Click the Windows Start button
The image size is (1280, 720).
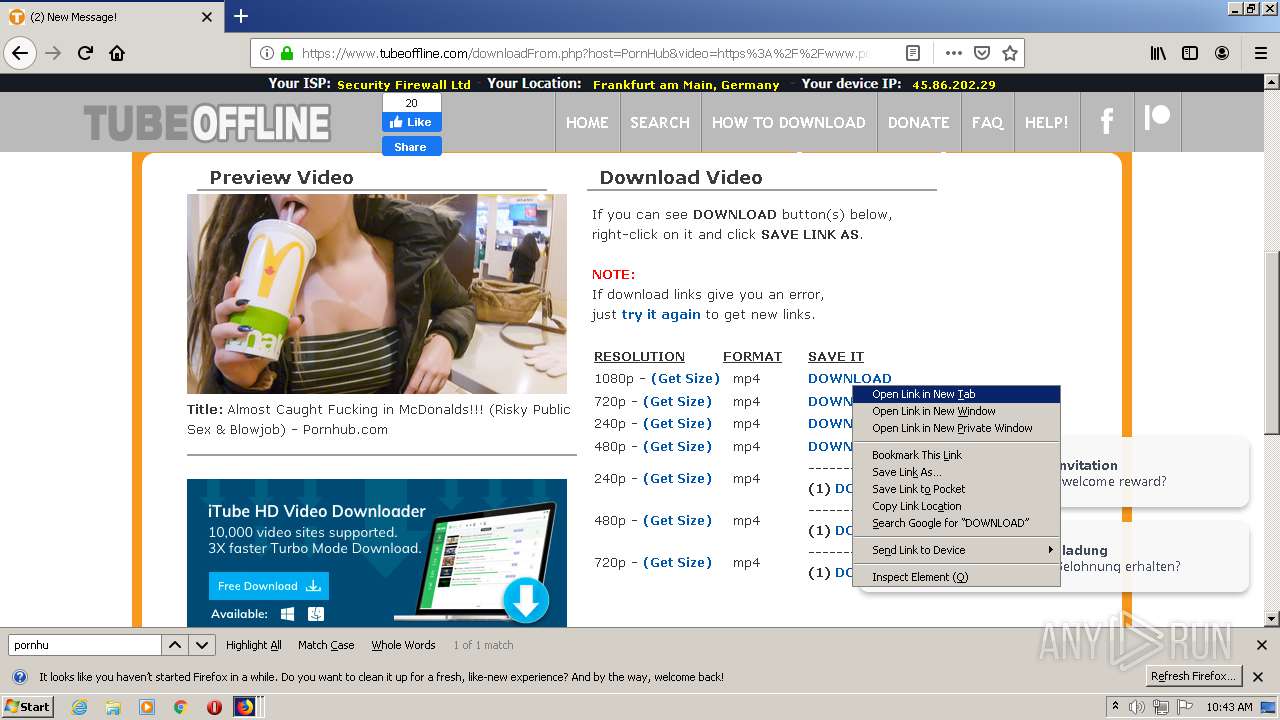(27, 707)
